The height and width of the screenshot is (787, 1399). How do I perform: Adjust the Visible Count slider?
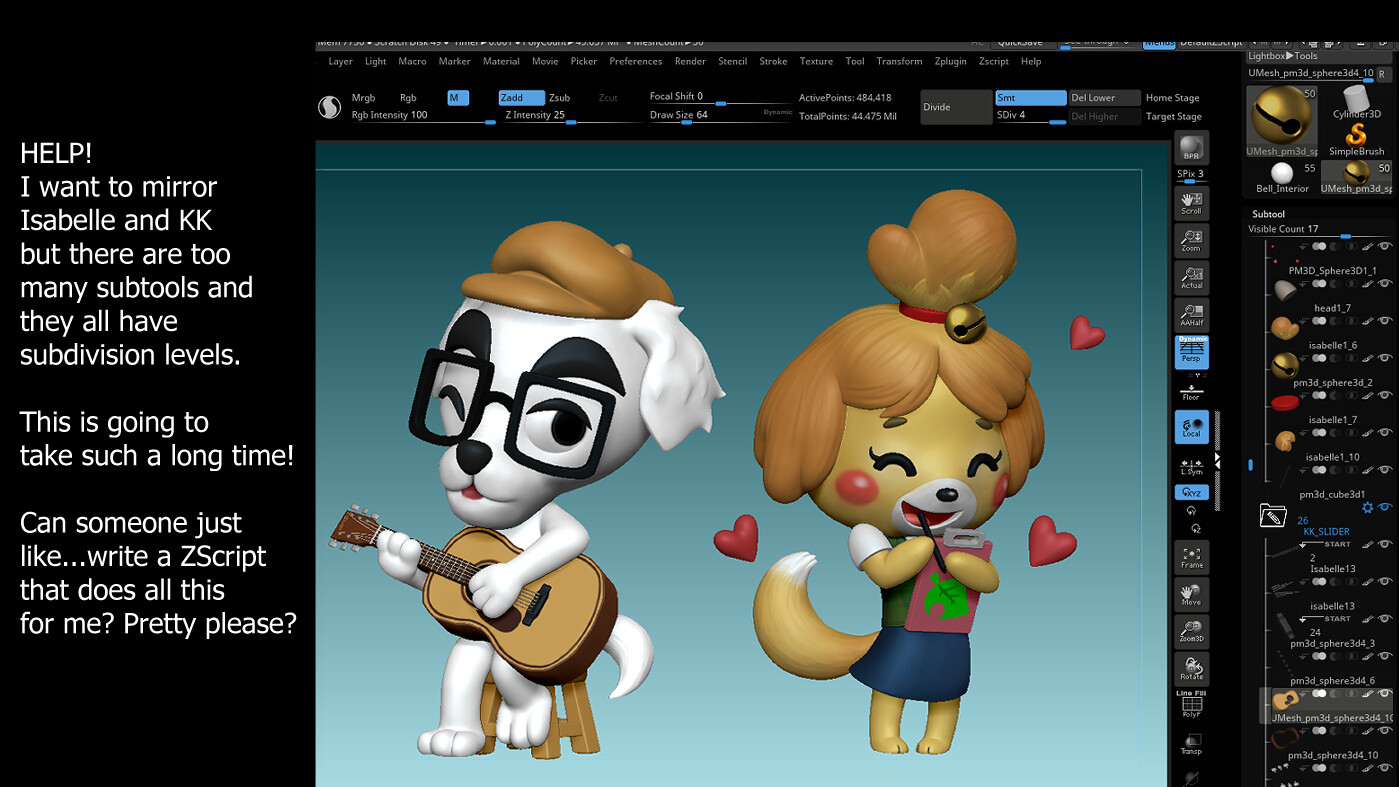(1318, 230)
